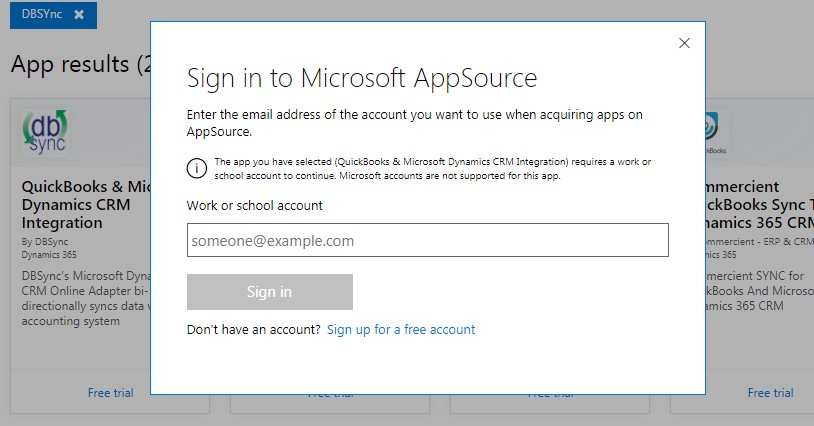This screenshot has height=426, width=814.
Task: Remove the DBSync search filter tag
Action: (x=79, y=15)
